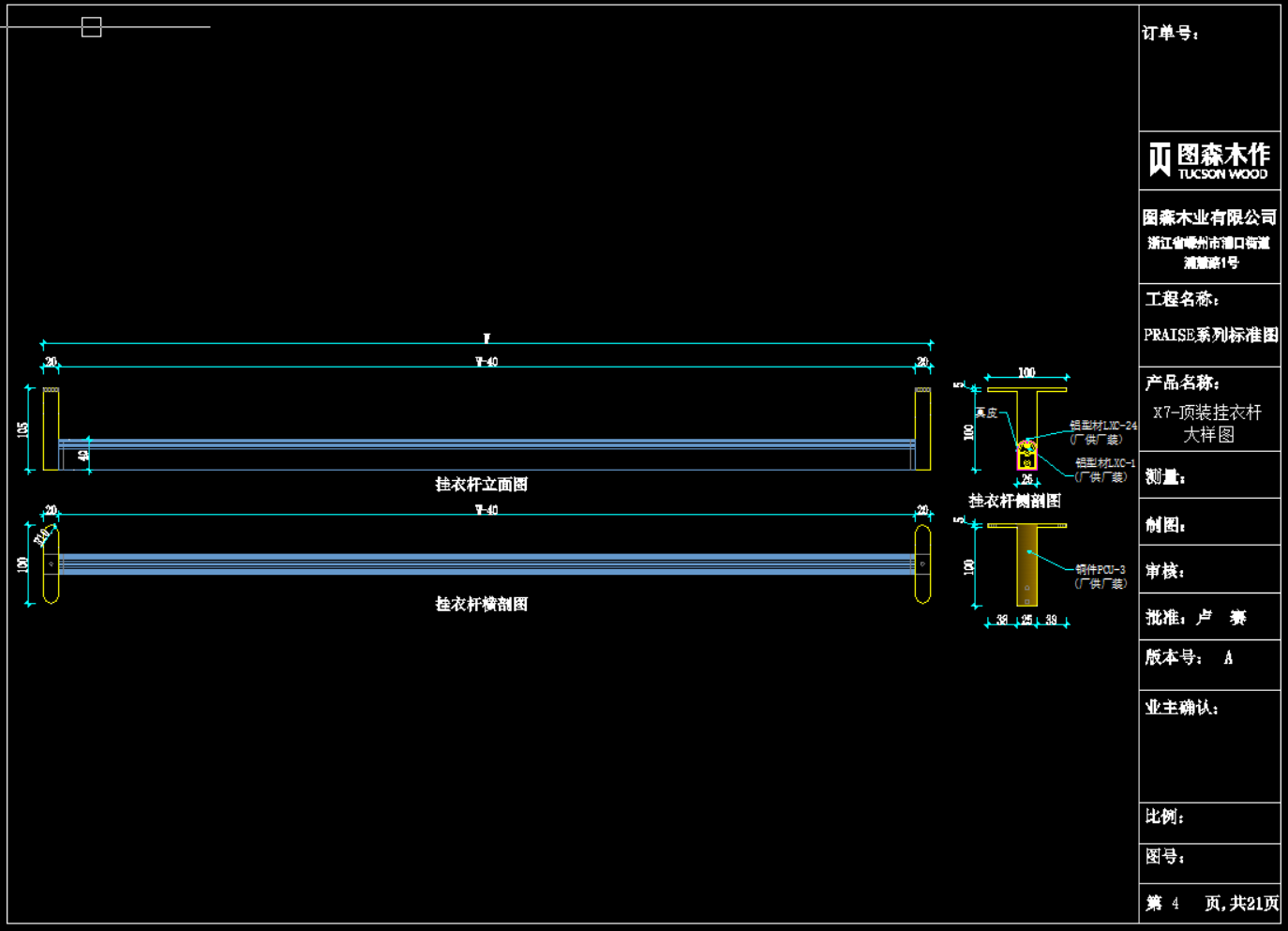Click the X7-顶装挂衣杆 大样图 product name
This screenshot has width=1288, height=931.
click(x=1208, y=423)
